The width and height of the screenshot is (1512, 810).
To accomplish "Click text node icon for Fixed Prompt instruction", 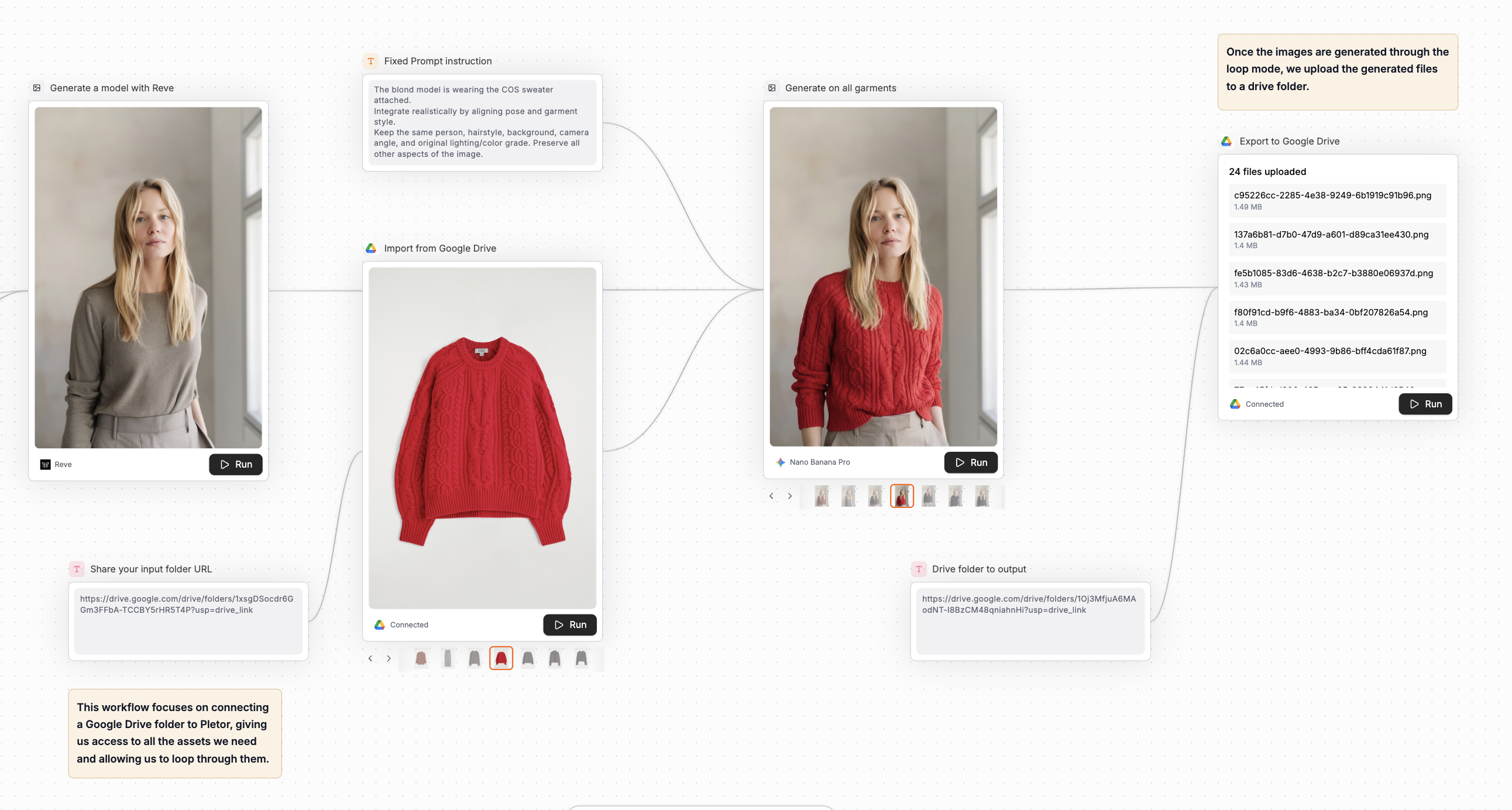I will (371, 61).
